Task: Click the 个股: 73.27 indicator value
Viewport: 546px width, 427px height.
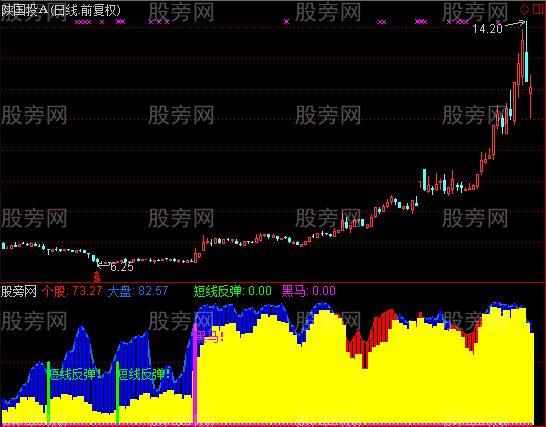Action: click(x=72, y=291)
